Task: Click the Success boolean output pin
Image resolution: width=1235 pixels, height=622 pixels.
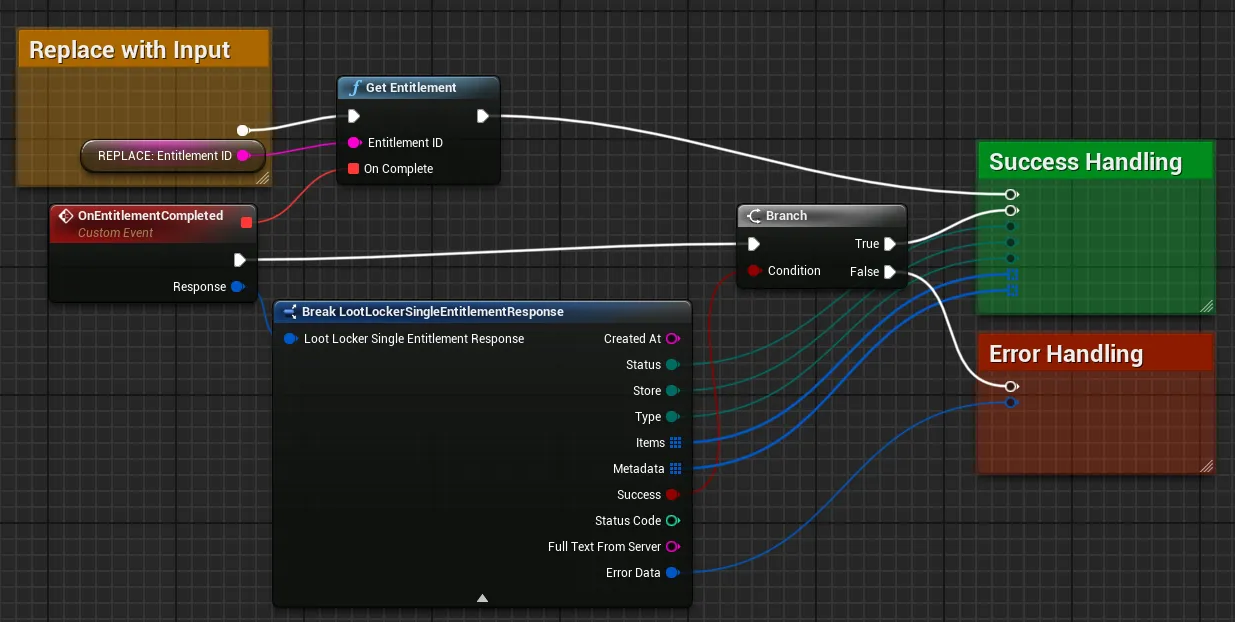Action: pyautogui.click(x=673, y=495)
